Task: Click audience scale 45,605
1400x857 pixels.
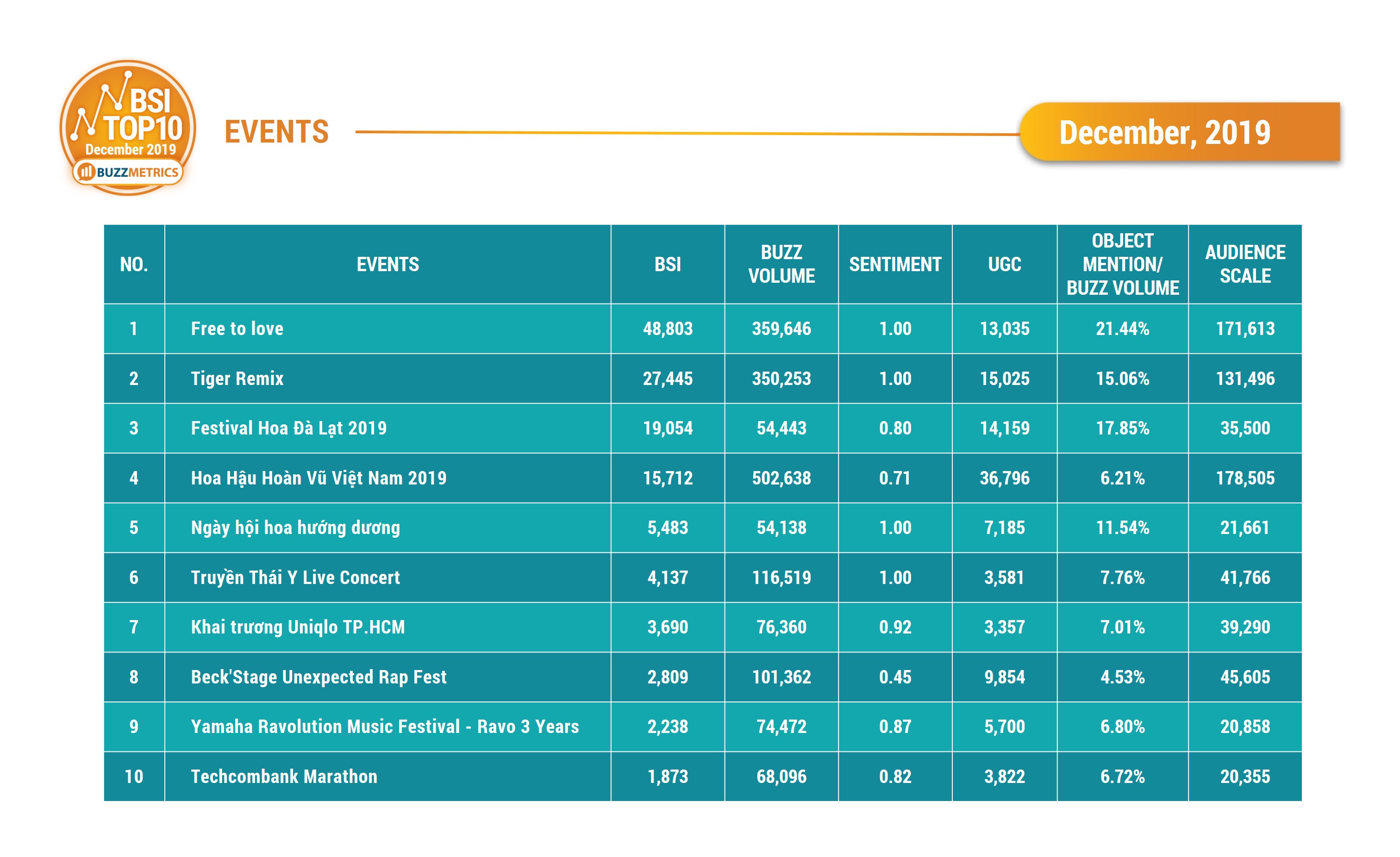Action: coord(1245,677)
